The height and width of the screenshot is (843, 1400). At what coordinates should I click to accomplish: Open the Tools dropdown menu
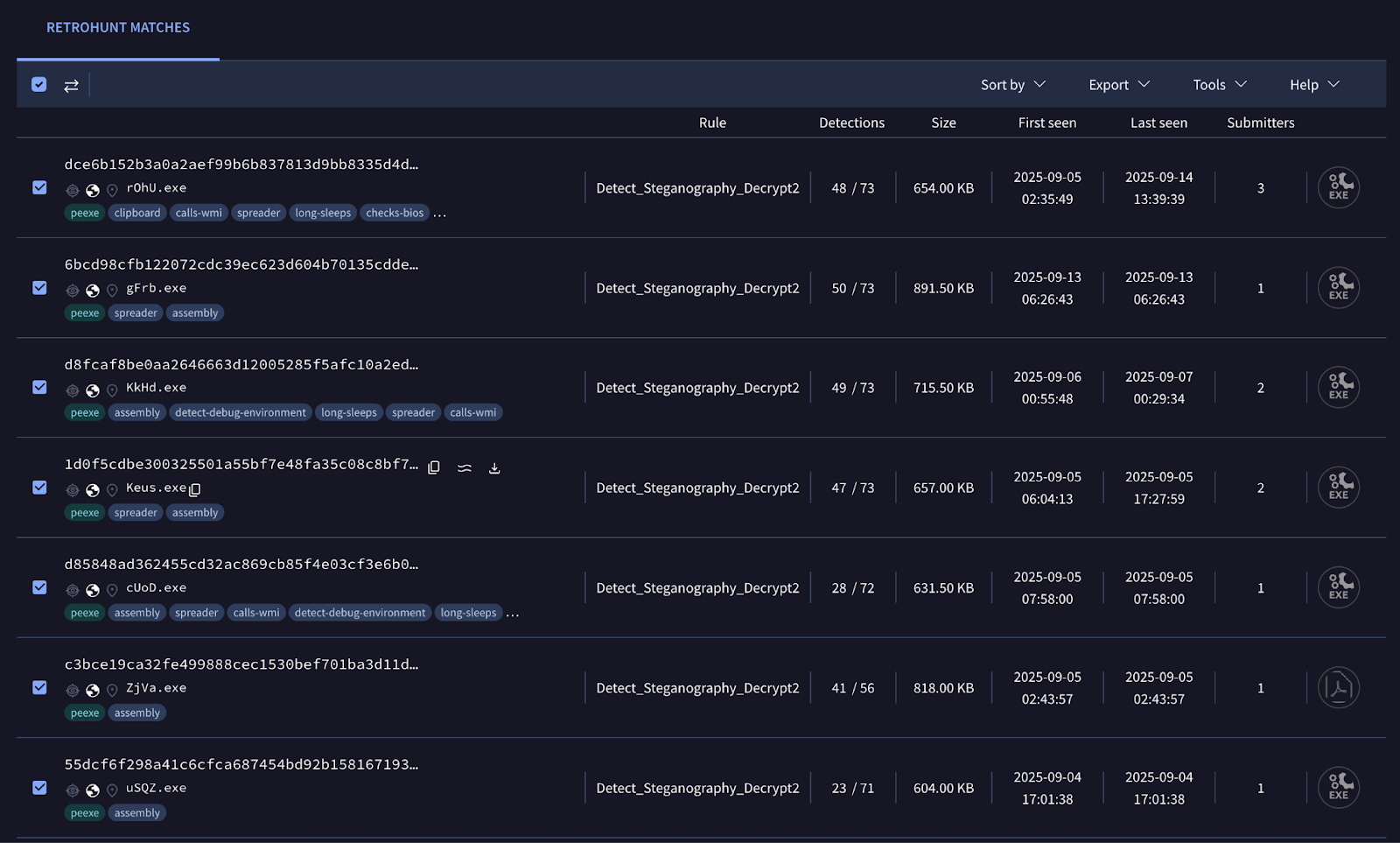coord(1219,85)
